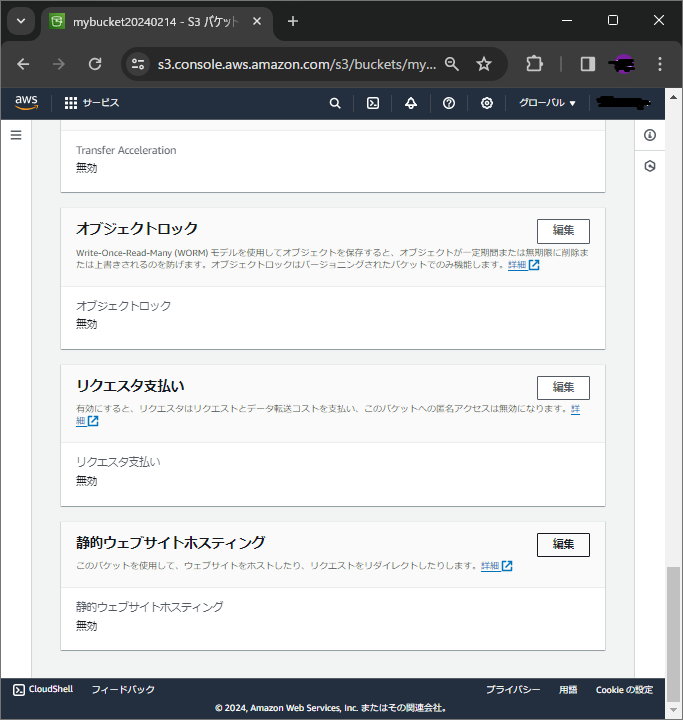The image size is (683, 720).
Task: Open the tab search chevron dropdown
Action: pyautogui.click(x=21, y=21)
